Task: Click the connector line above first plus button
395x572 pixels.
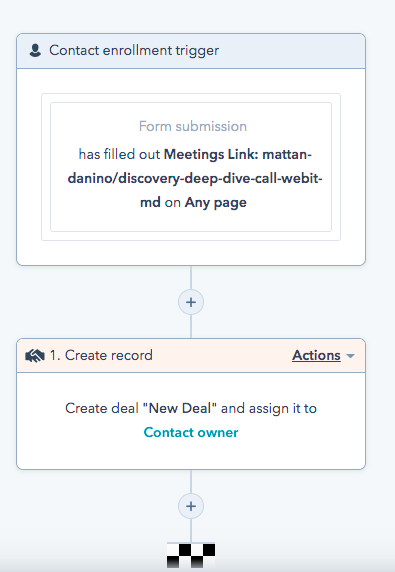Action: pos(191,278)
